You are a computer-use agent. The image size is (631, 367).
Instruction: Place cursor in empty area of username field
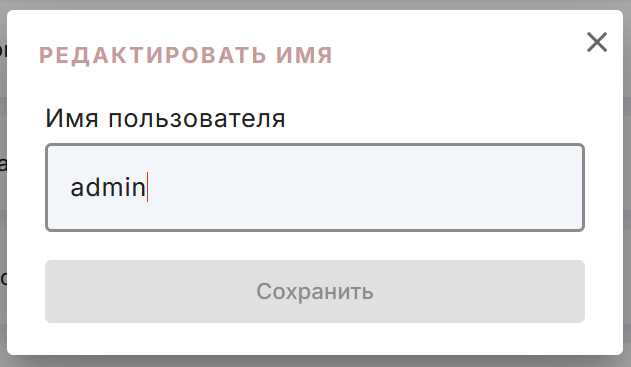coord(362,187)
